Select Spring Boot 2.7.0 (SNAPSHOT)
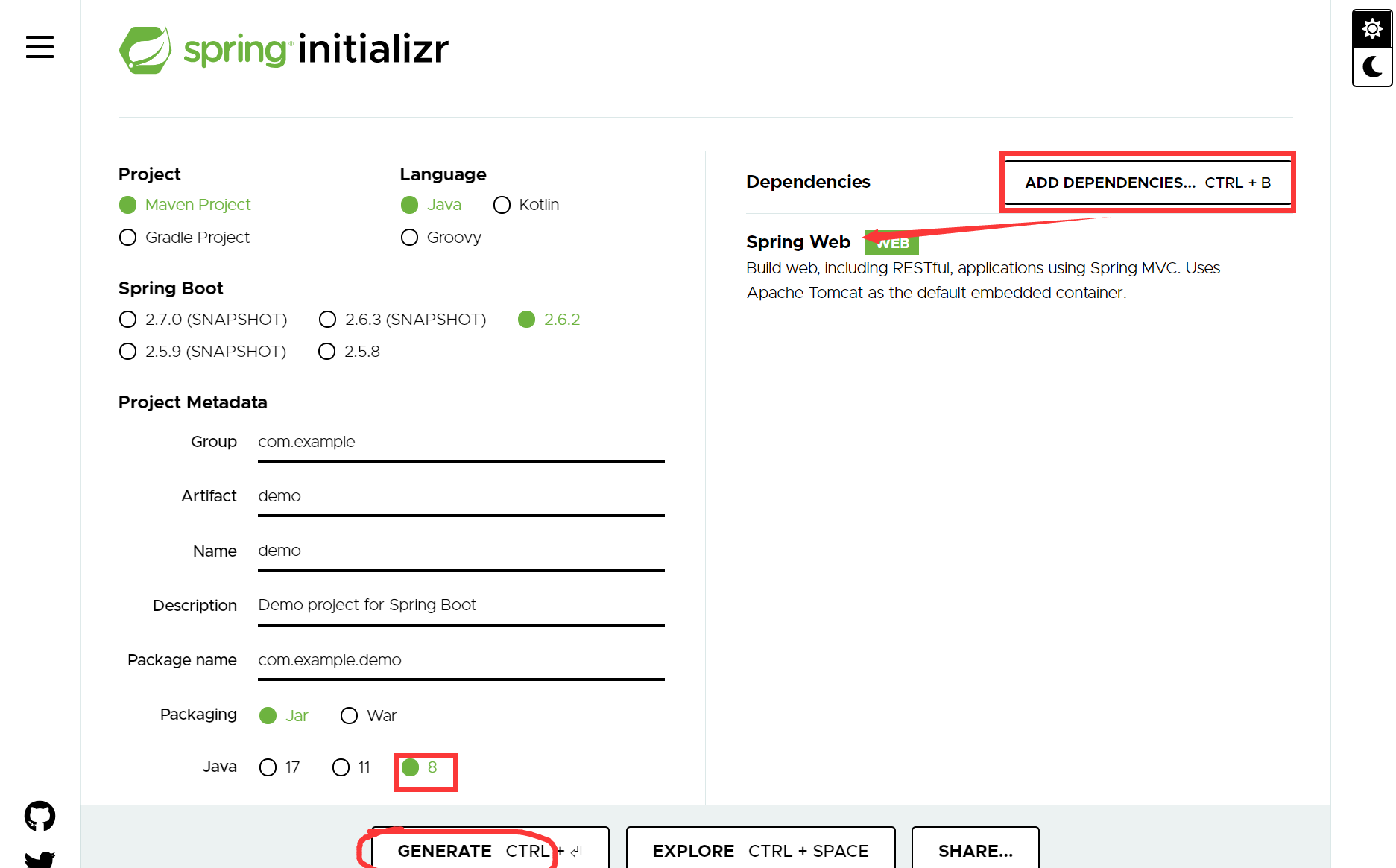This screenshot has width=1396, height=868. coord(203,319)
